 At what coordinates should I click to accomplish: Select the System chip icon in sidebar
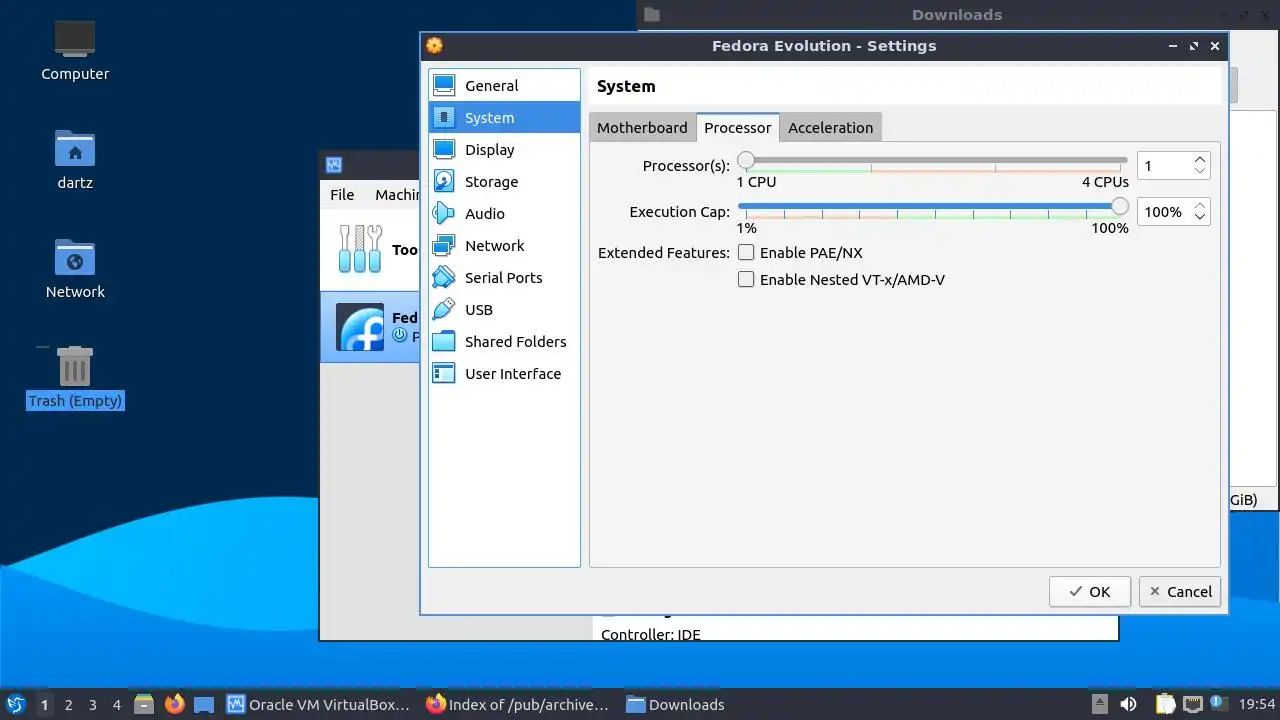(x=445, y=118)
